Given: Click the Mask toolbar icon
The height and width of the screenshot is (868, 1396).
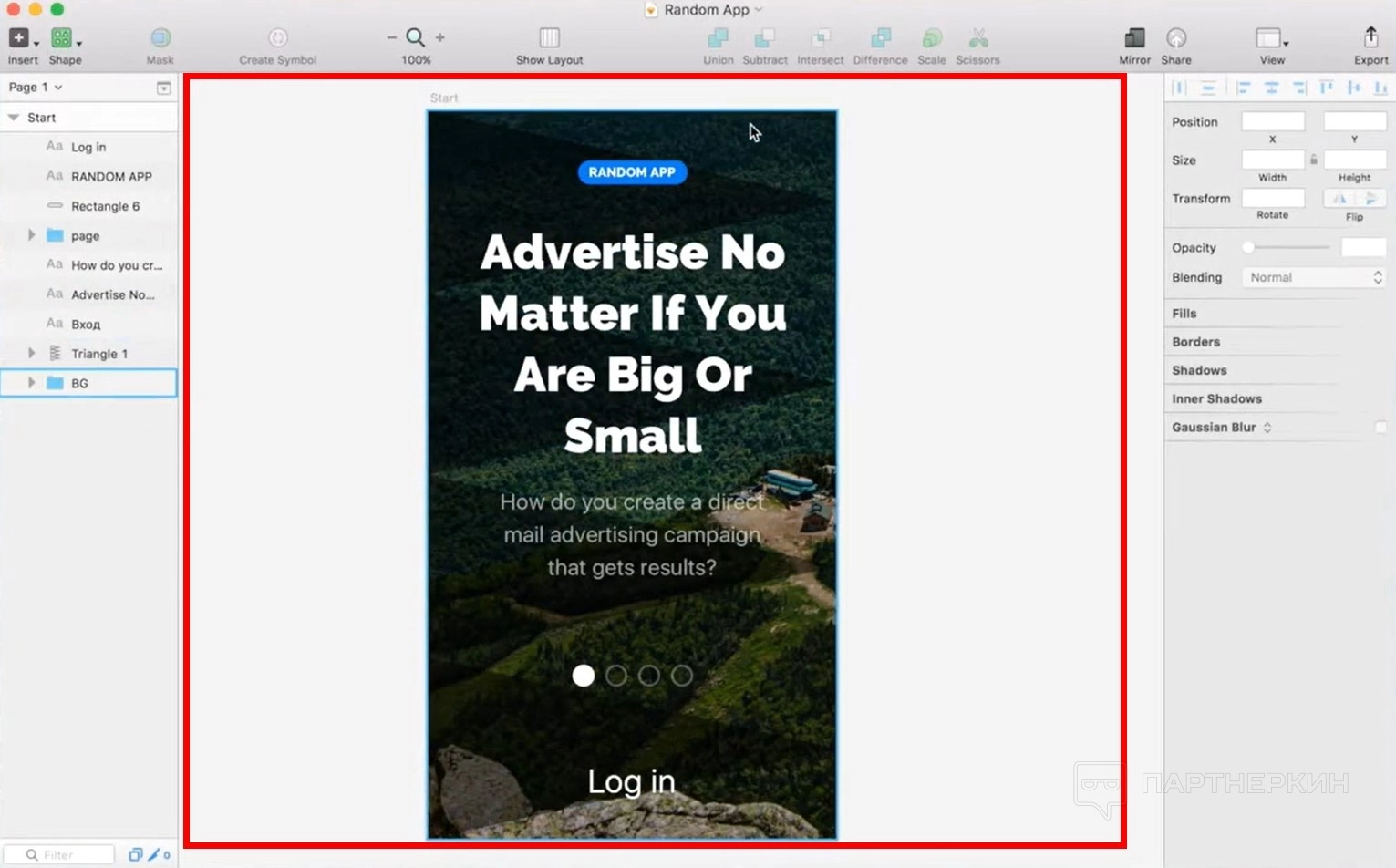Looking at the screenshot, I should (x=160, y=37).
